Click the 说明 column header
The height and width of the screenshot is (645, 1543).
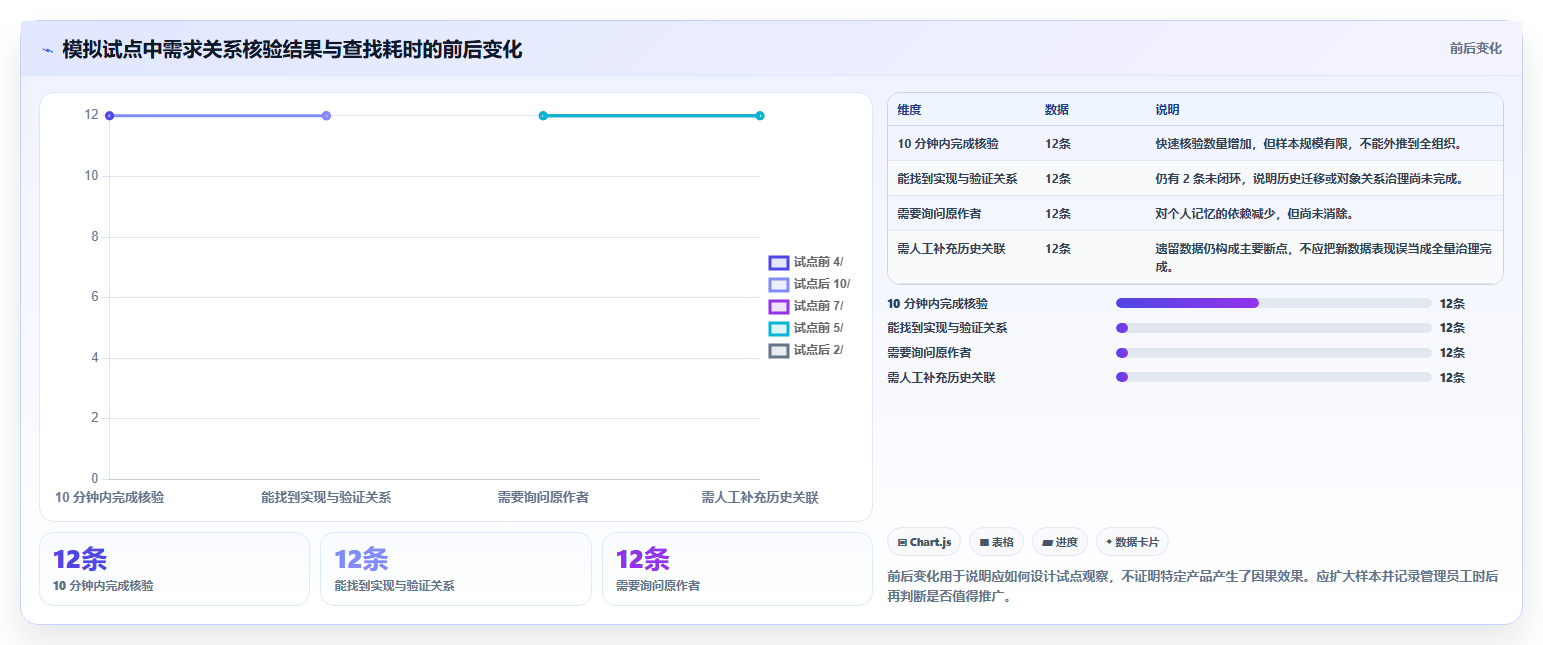1167,110
